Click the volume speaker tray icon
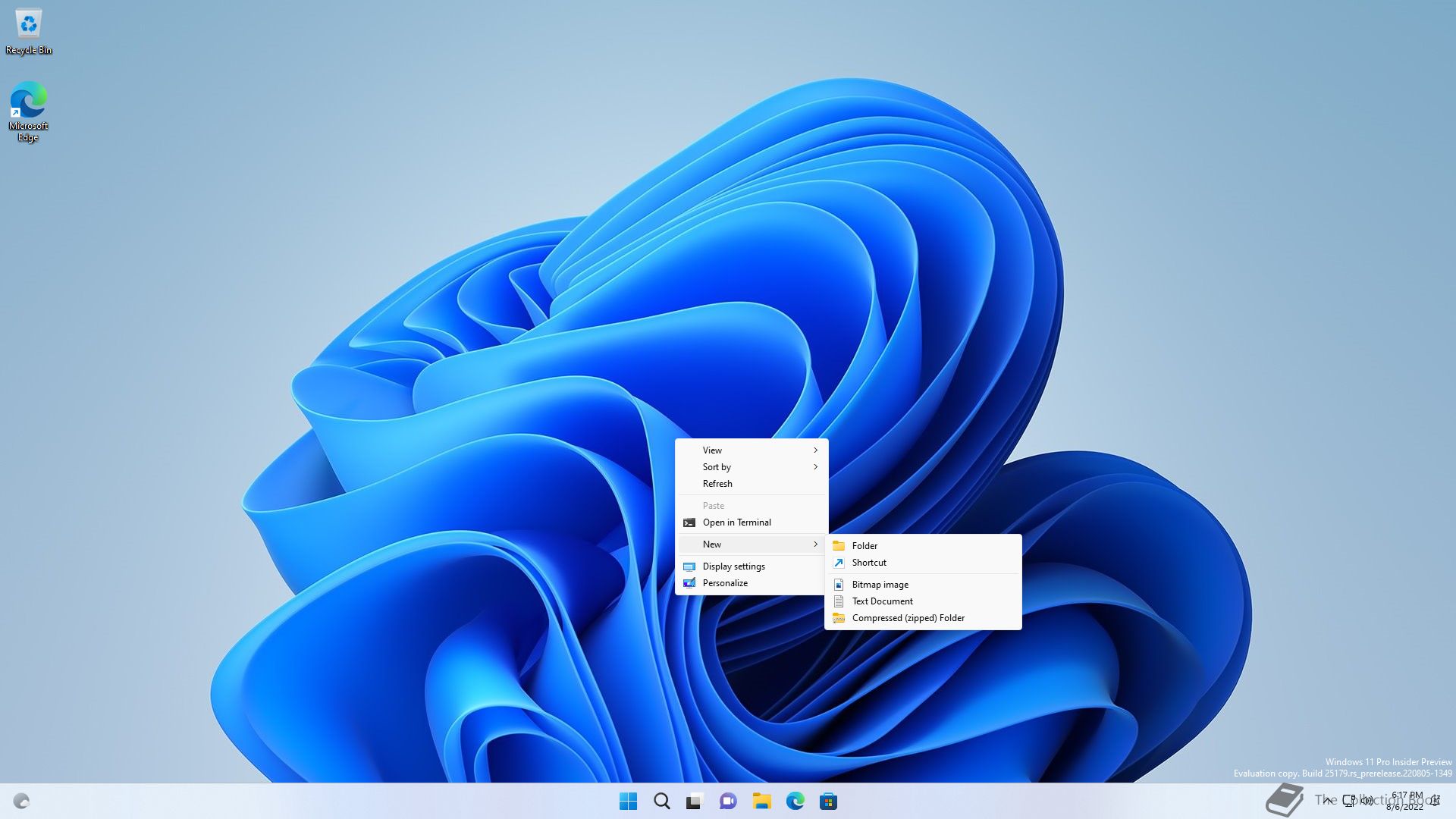This screenshot has width=1456, height=819. [x=1367, y=800]
